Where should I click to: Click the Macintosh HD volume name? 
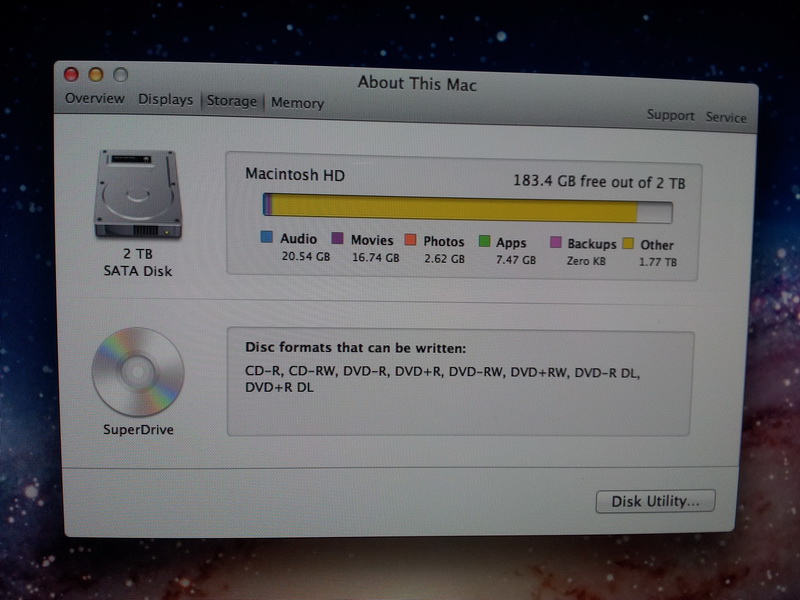point(295,174)
